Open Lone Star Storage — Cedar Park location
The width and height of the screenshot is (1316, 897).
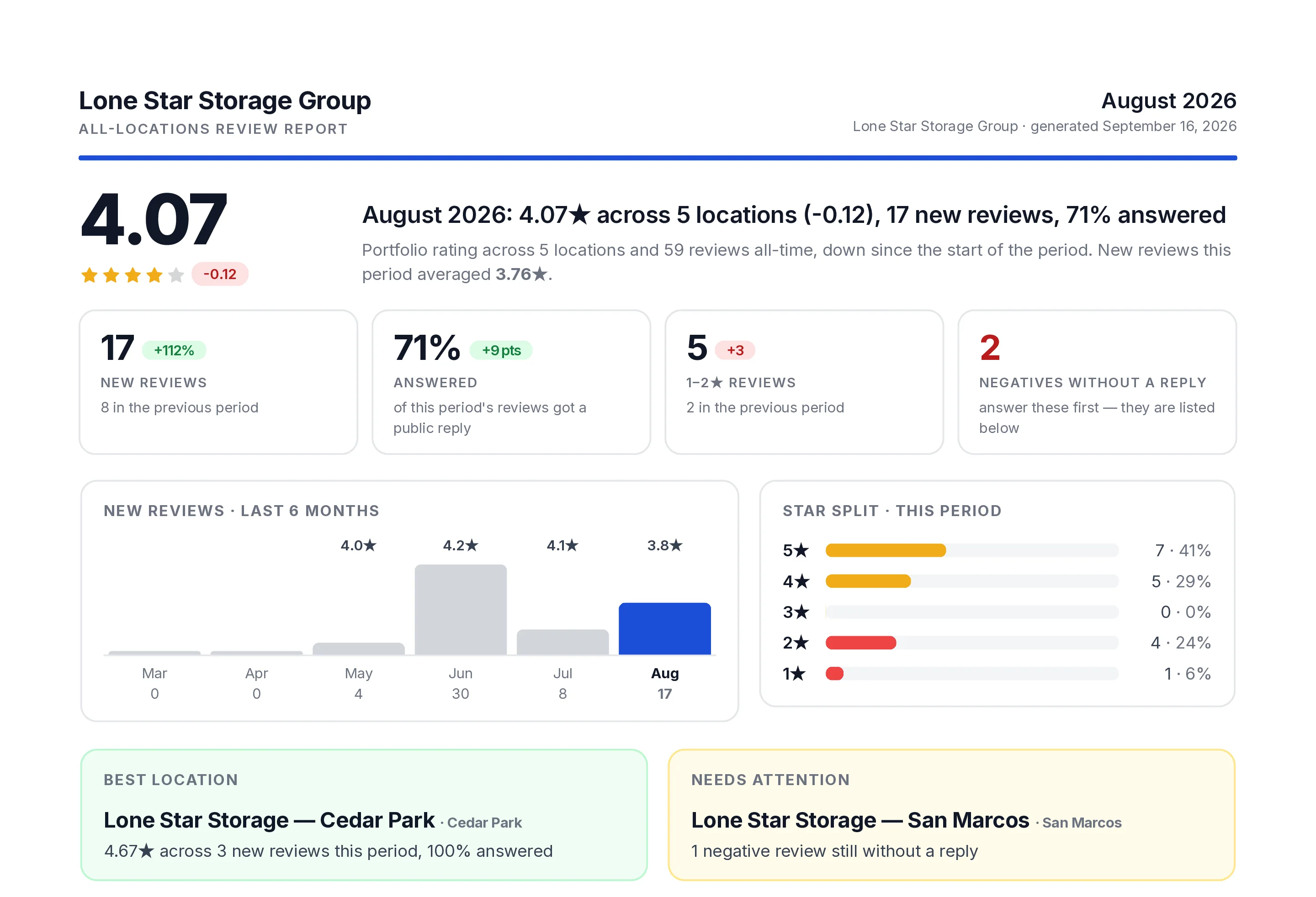tap(269, 821)
